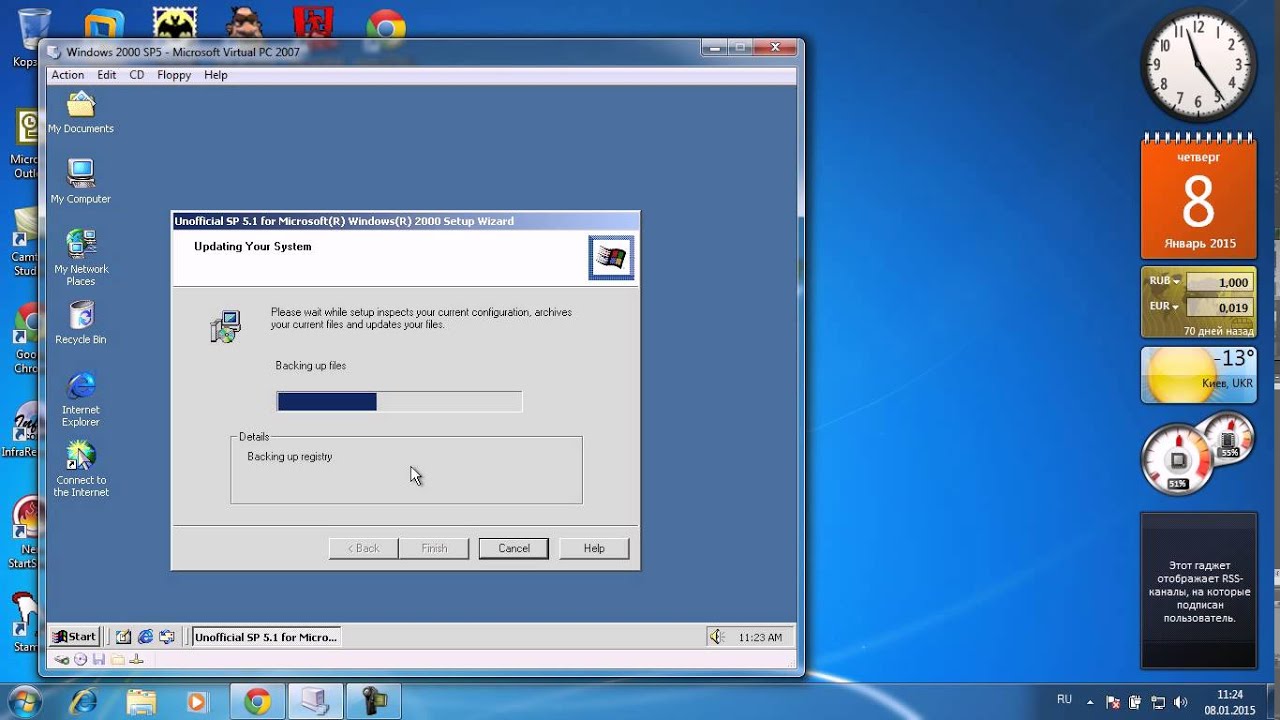Click the 1,000 RUB value field

[1220, 283]
